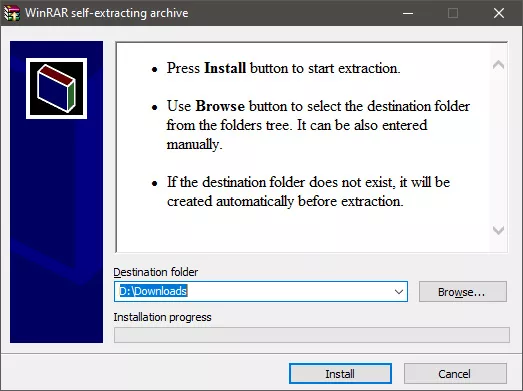This screenshot has width=523, height=391.
Task: Close the WinRAR self-extracting archive window
Action: pyautogui.click(x=499, y=13)
